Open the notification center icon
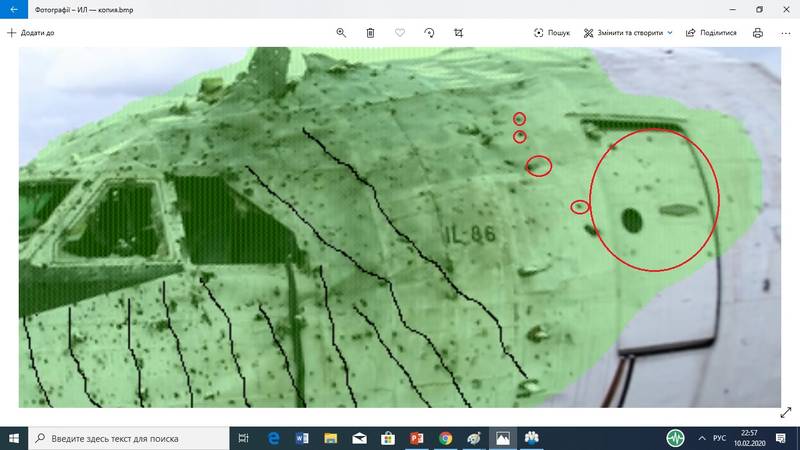 (x=781, y=438)
